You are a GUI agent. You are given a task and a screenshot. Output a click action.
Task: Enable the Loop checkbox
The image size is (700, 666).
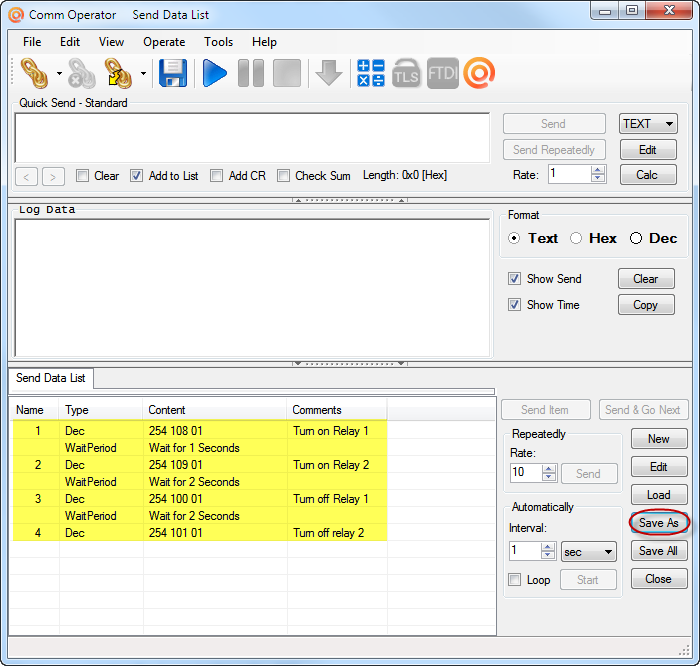click(x=515, y=580)
